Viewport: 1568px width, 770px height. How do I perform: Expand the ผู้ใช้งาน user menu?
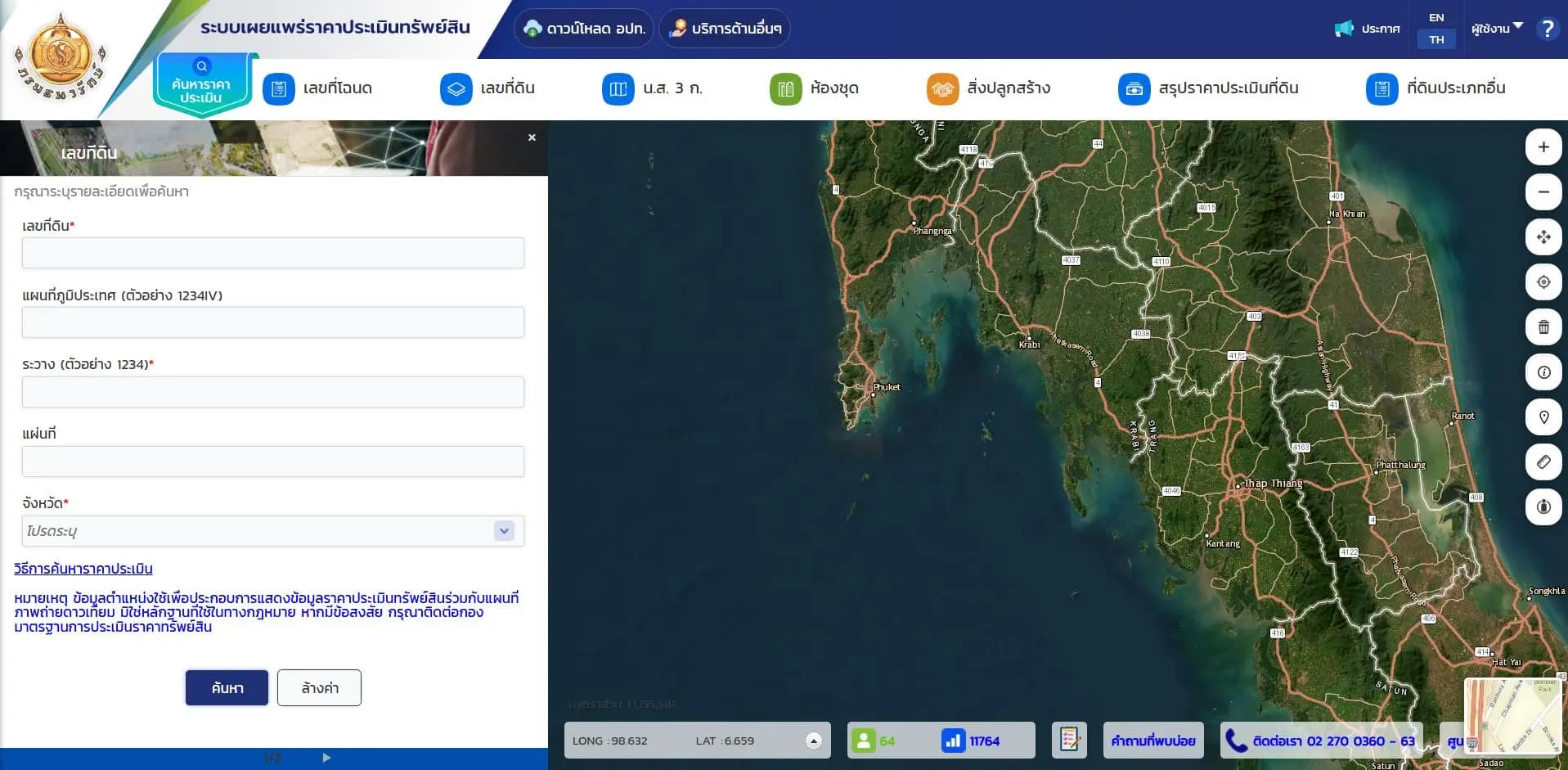pyautogui.click(x=1496, y=28)
